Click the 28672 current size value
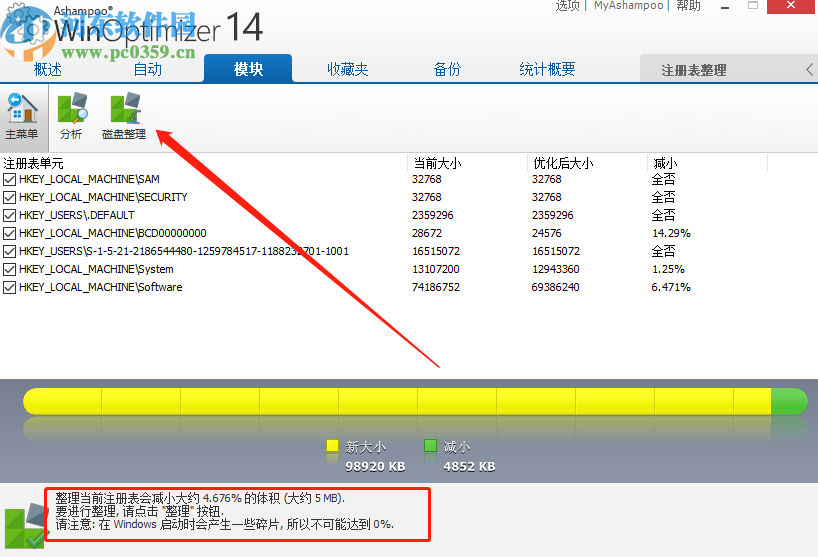Screen dimensions: 818x557 click(x=427, y=233)
